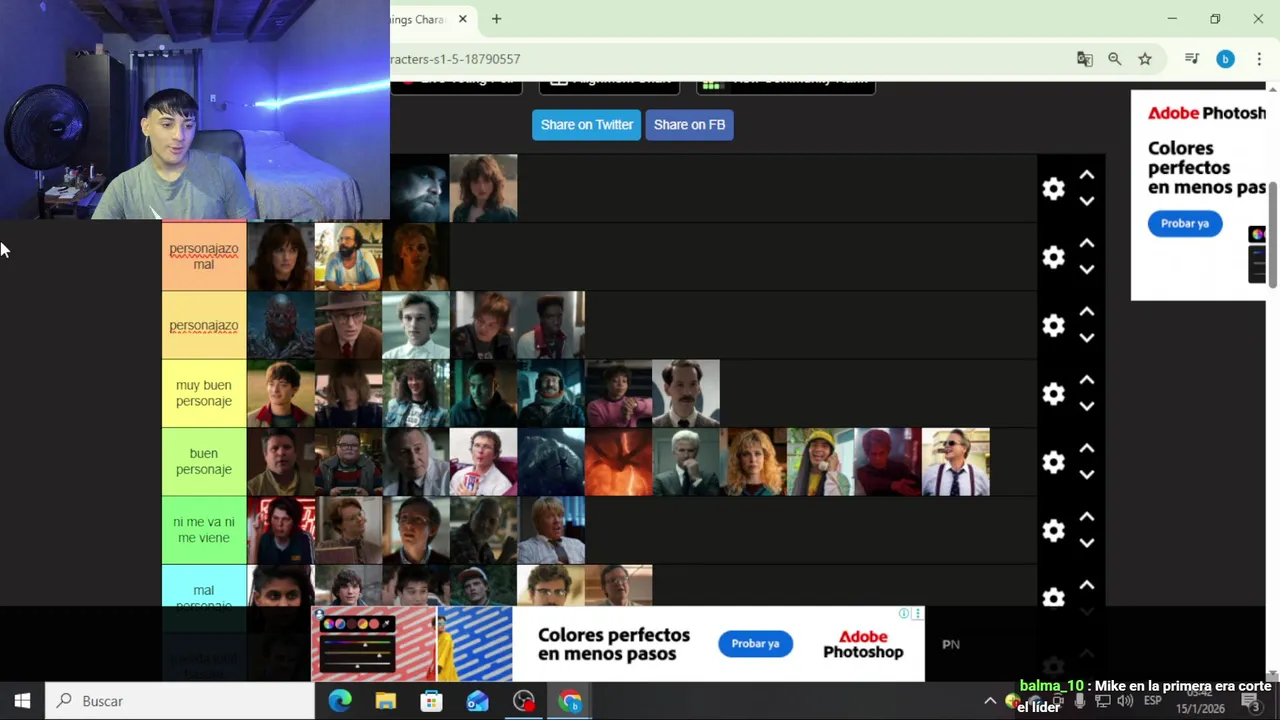The image size is (1280, 720).
Task: Select 'buen personaje' tier label
Action: 204,461
